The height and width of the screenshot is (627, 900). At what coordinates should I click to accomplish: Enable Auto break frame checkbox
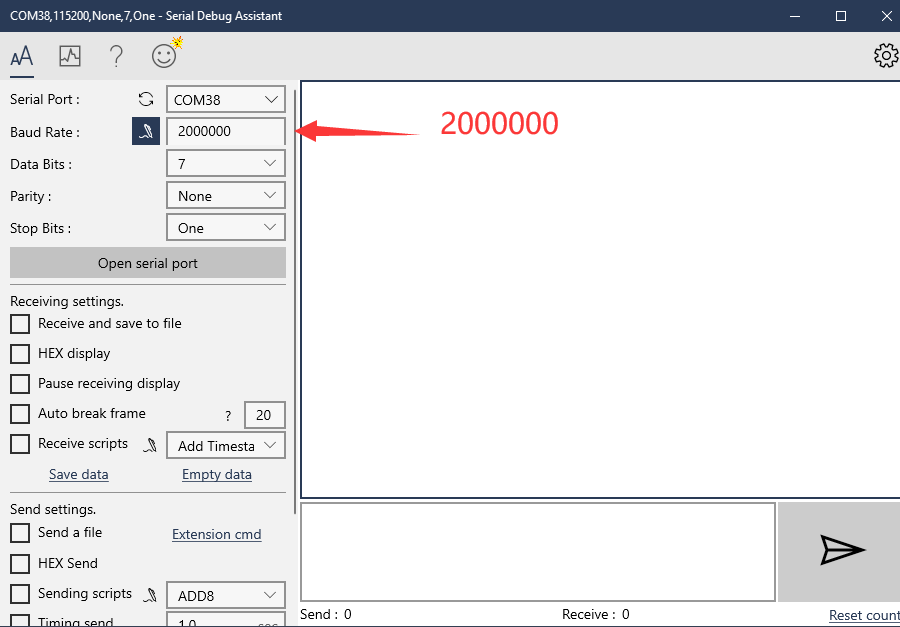20,413
